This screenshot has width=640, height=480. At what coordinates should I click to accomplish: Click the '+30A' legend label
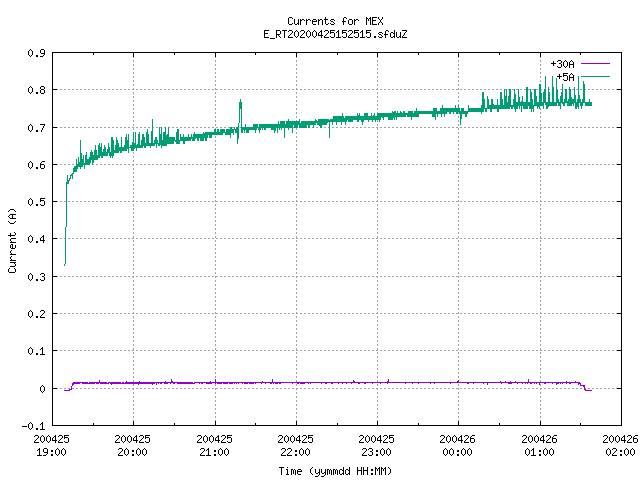(562, 64)
